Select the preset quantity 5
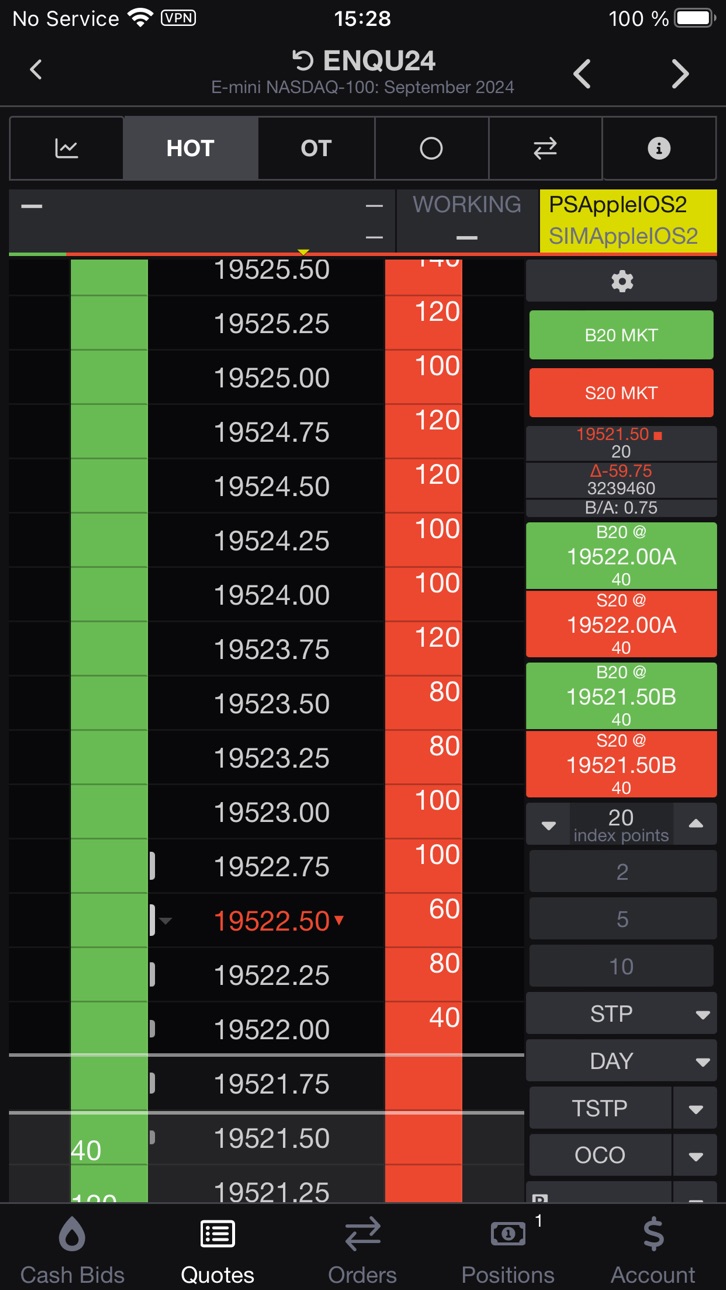Viewport: 726px width, 1290px height. point(621,919)
